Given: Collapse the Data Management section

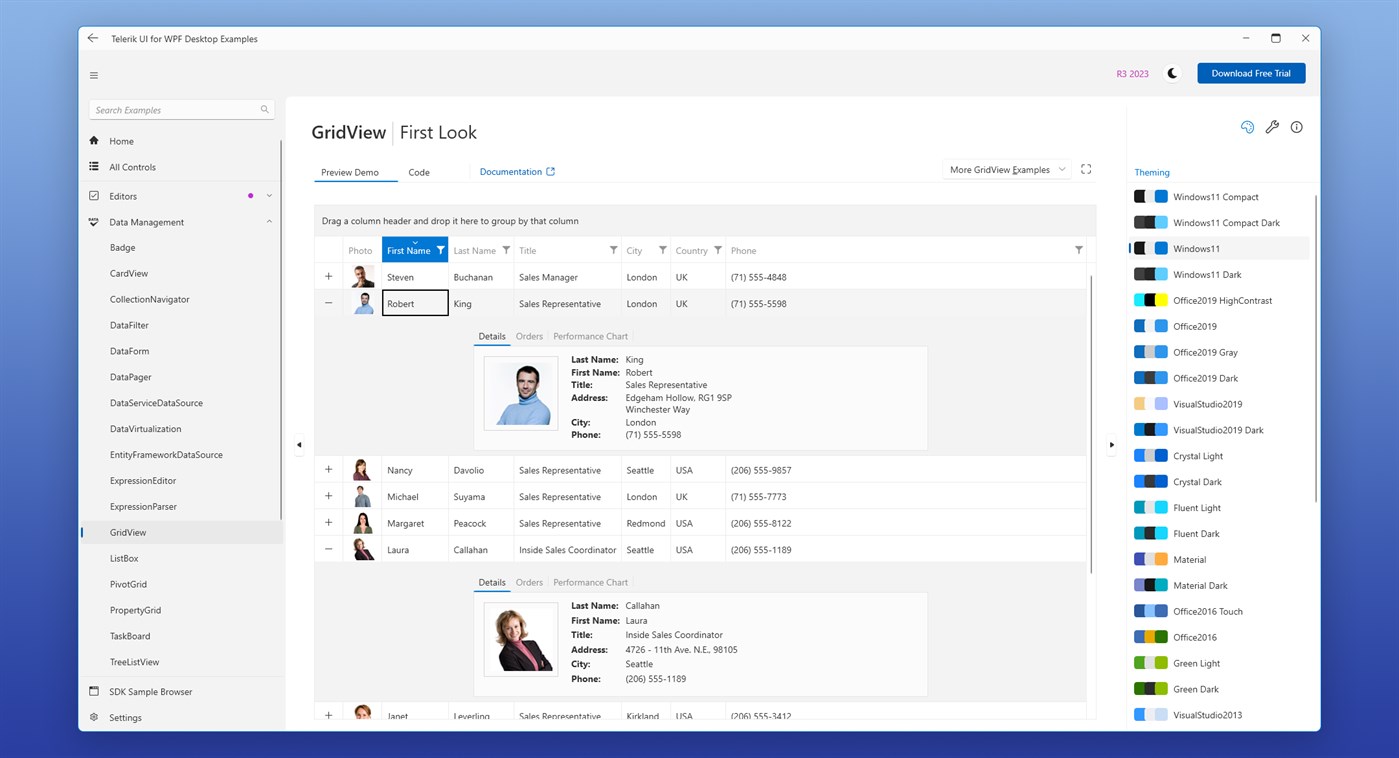Looking at the screenshot, I should [x=268, y=221].
